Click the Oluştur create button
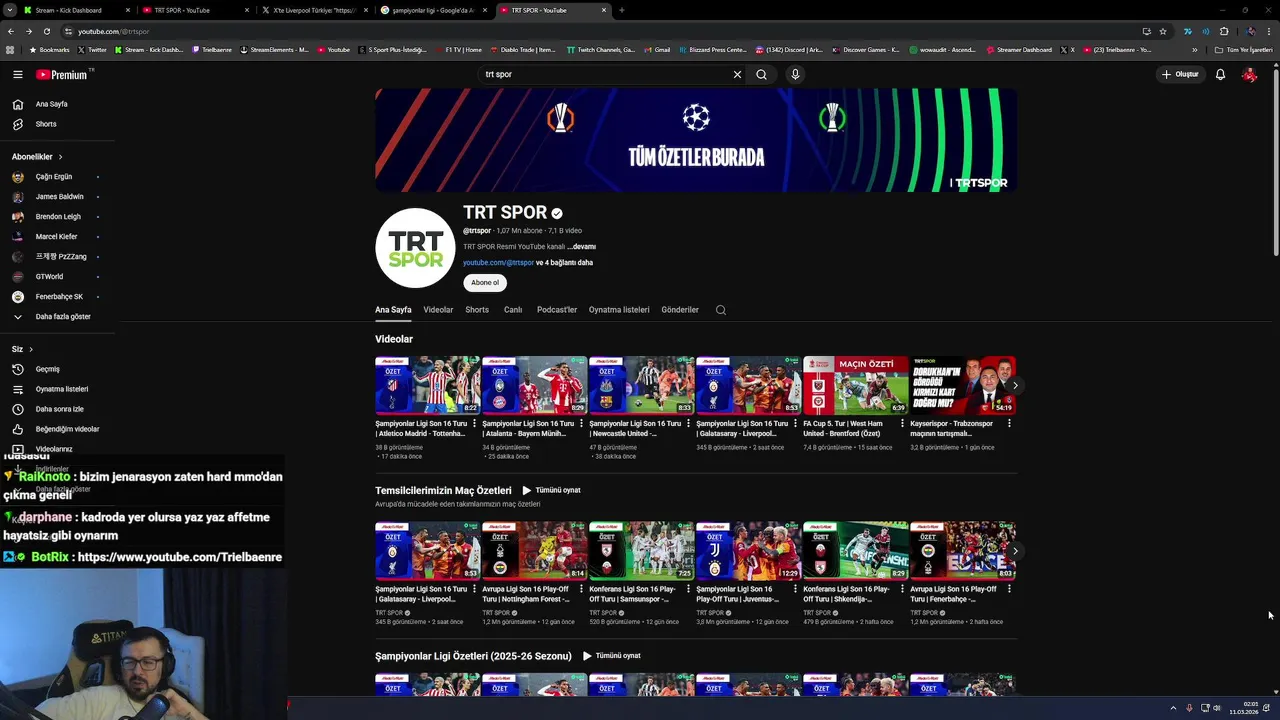Screen dimensions: 1280x720 [x=1180, y=74]
